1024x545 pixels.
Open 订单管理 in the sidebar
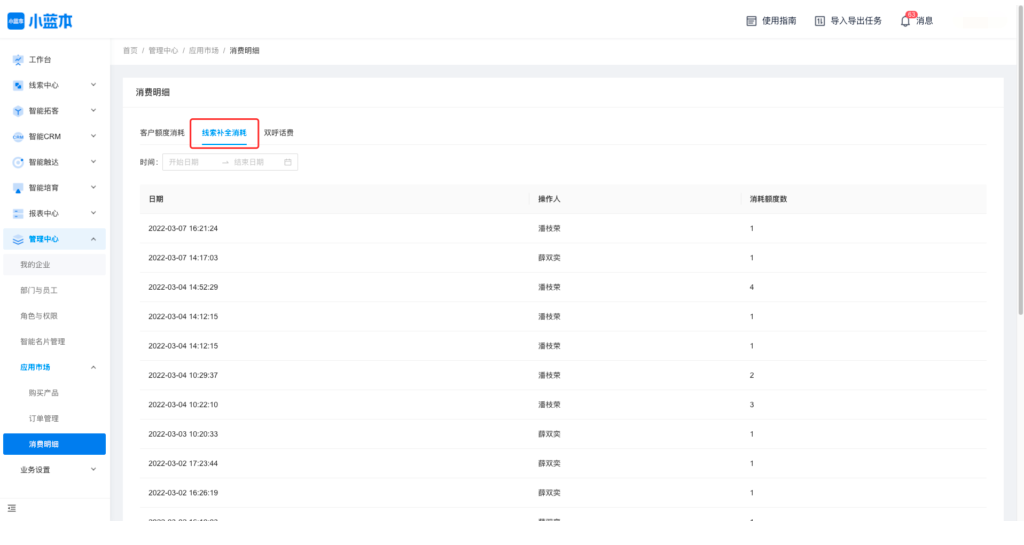coord(44,418)
